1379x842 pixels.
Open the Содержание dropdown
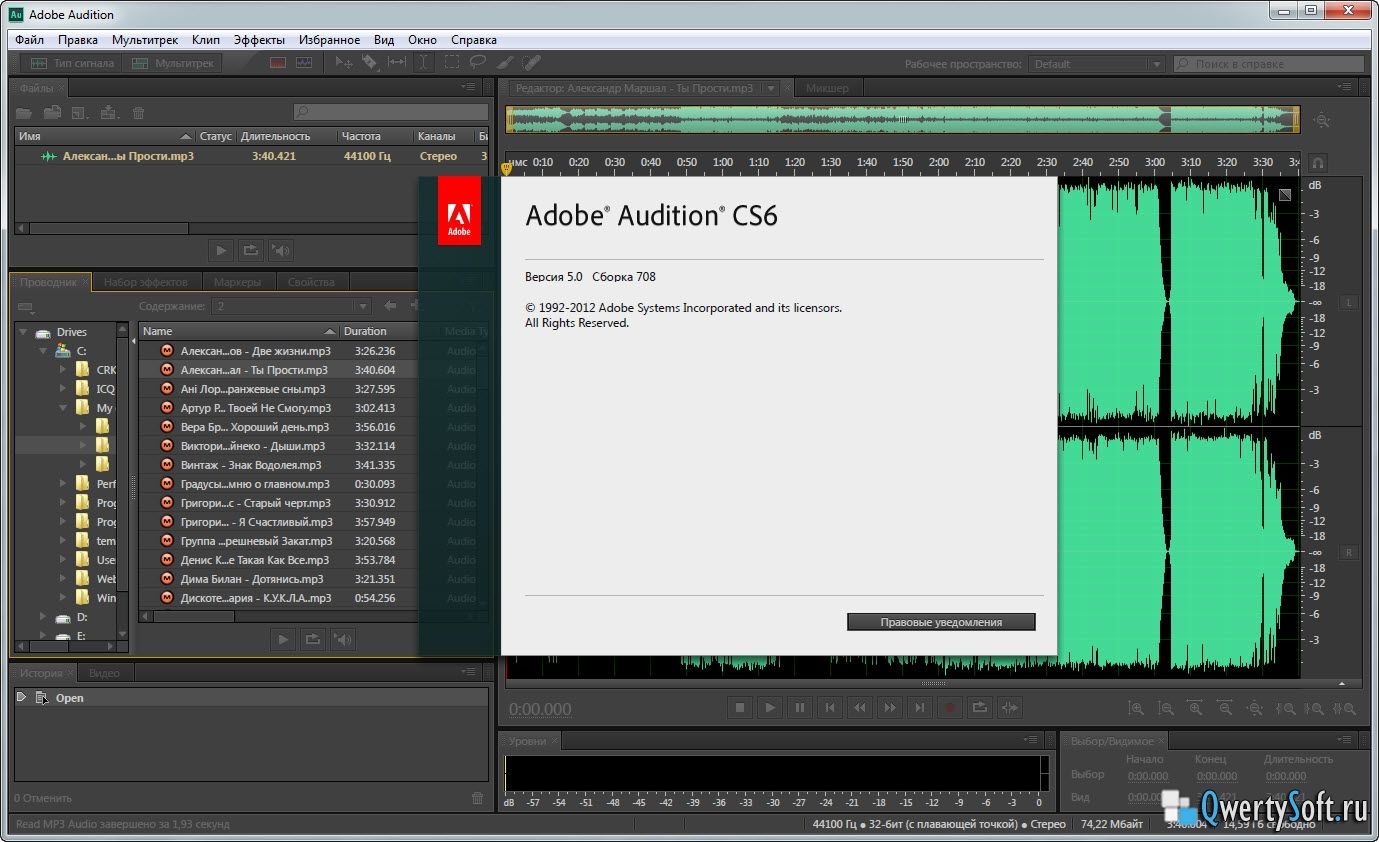292,306
